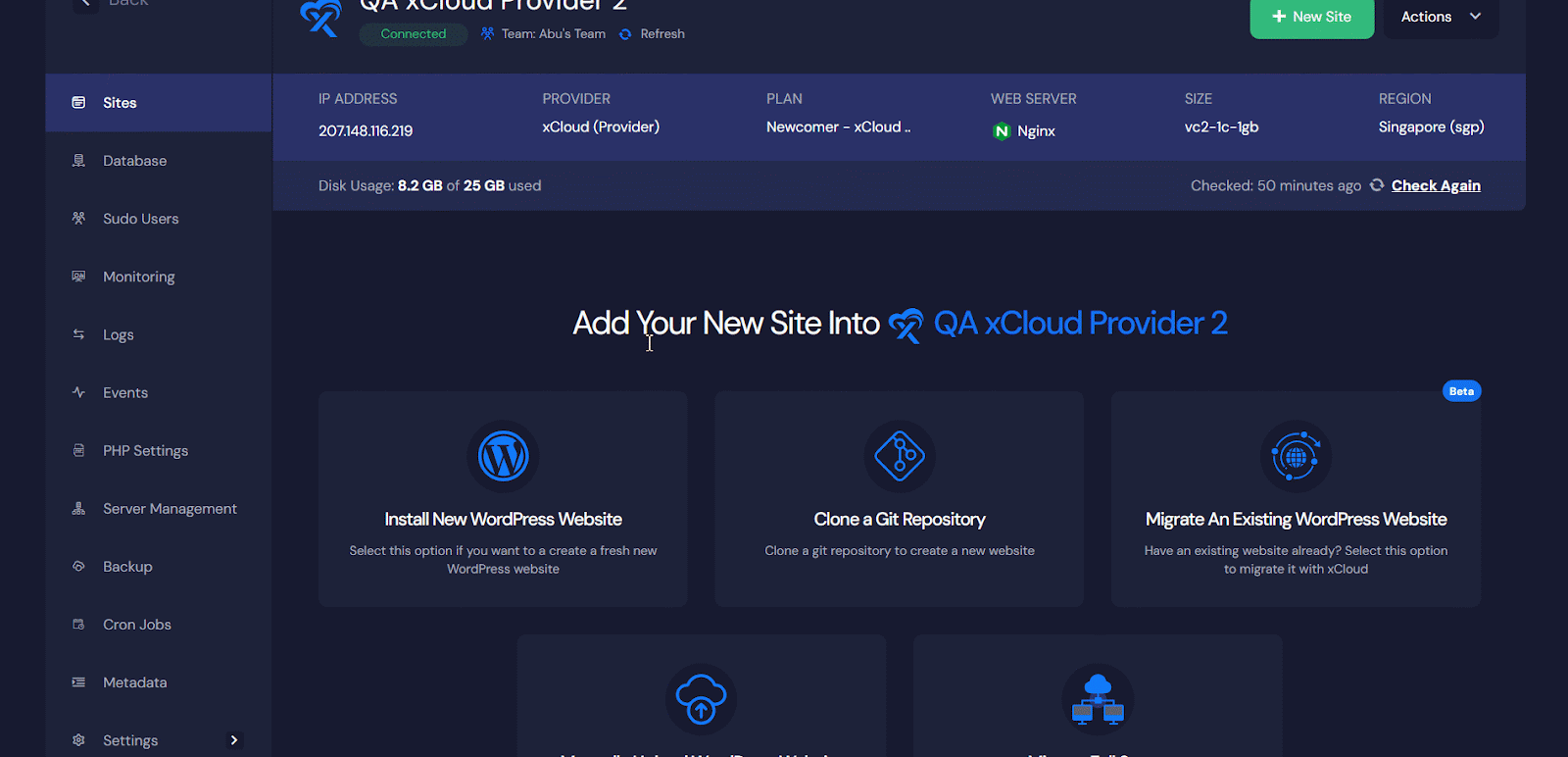The width and height of the screenshot is (1568, 757).
Task: Open the Sites sidebar section
Action: tap(158, 103)
